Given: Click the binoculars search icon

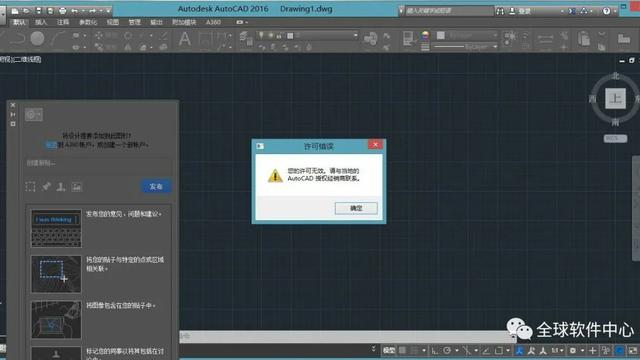Looking at the screenshot, I should click(x=500, y=11).
